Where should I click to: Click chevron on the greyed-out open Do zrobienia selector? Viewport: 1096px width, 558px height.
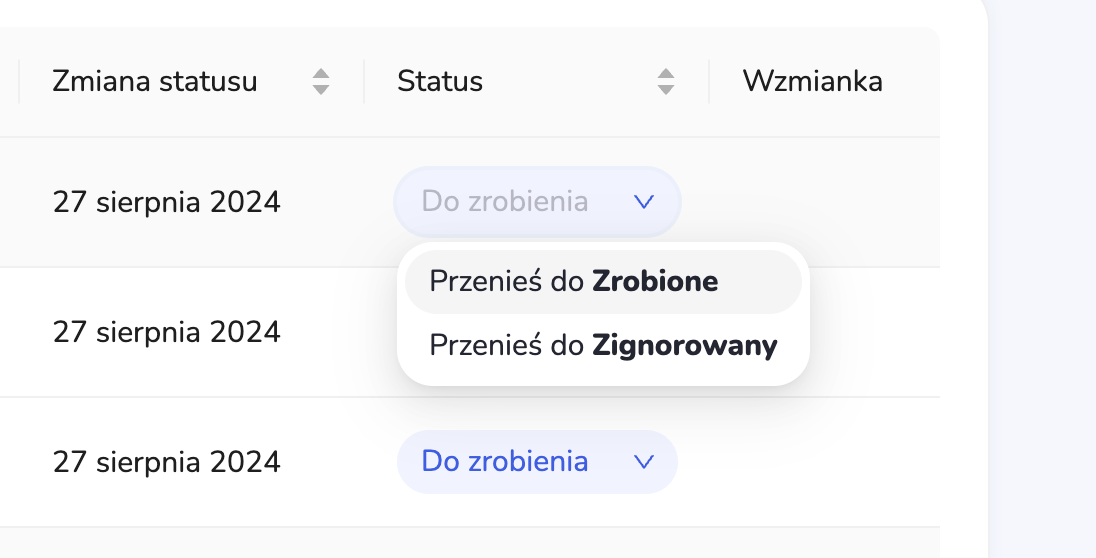click(x=644, y=202)
